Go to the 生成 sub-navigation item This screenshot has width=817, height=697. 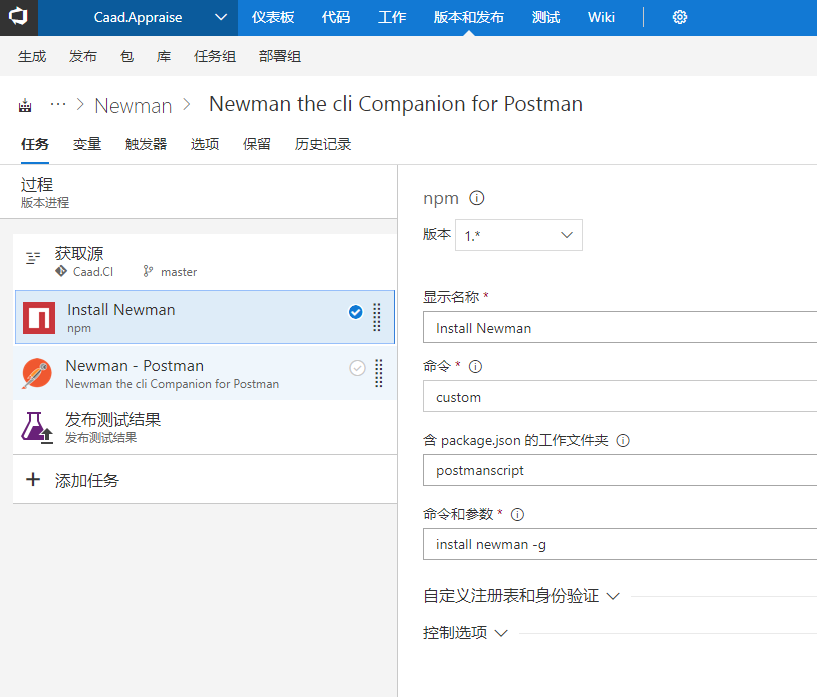[32, 56]
